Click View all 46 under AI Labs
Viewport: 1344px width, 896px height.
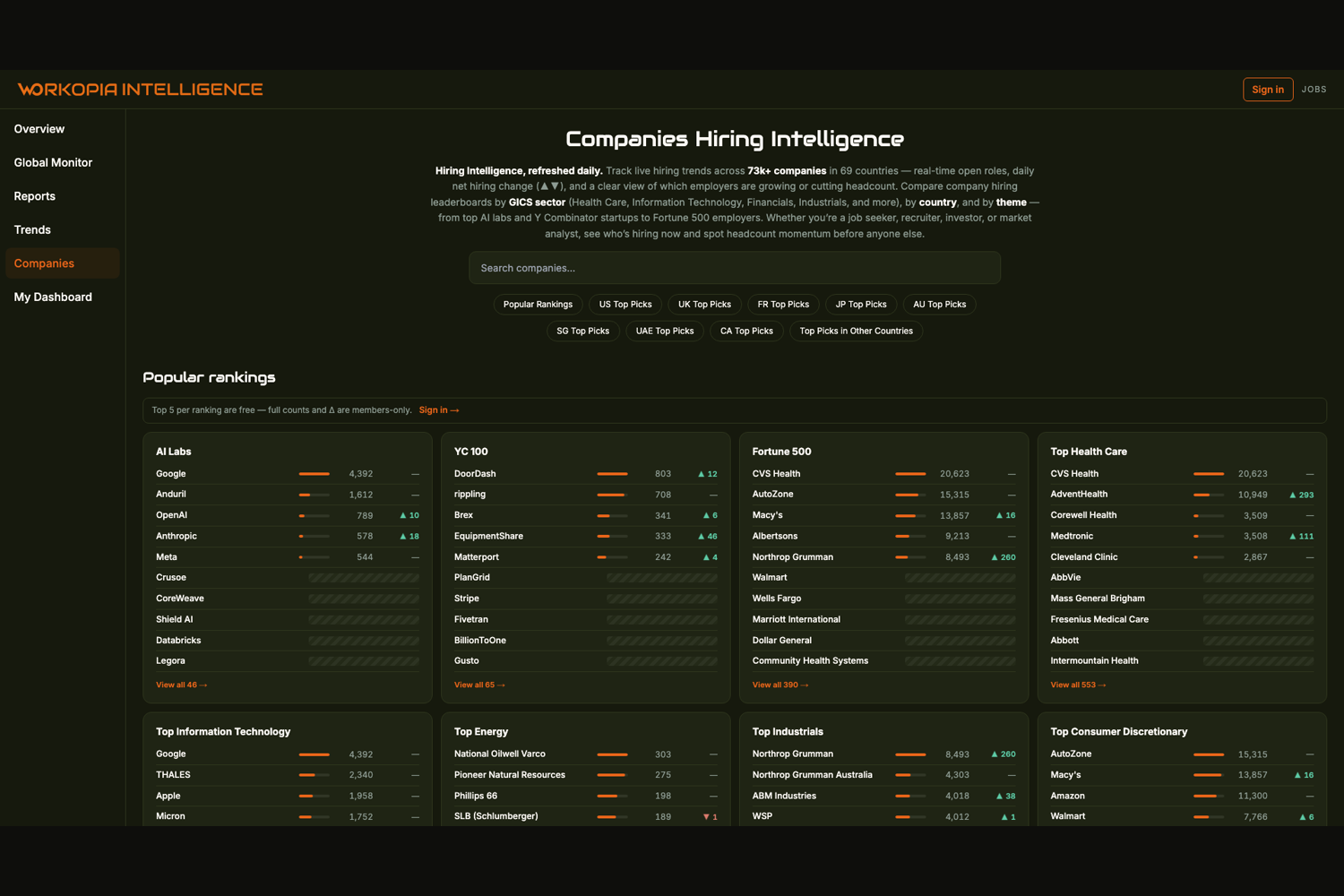[x=181, y=685]
